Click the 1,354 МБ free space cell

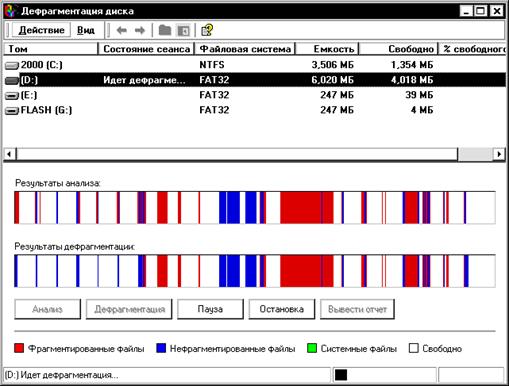(412, 65)
